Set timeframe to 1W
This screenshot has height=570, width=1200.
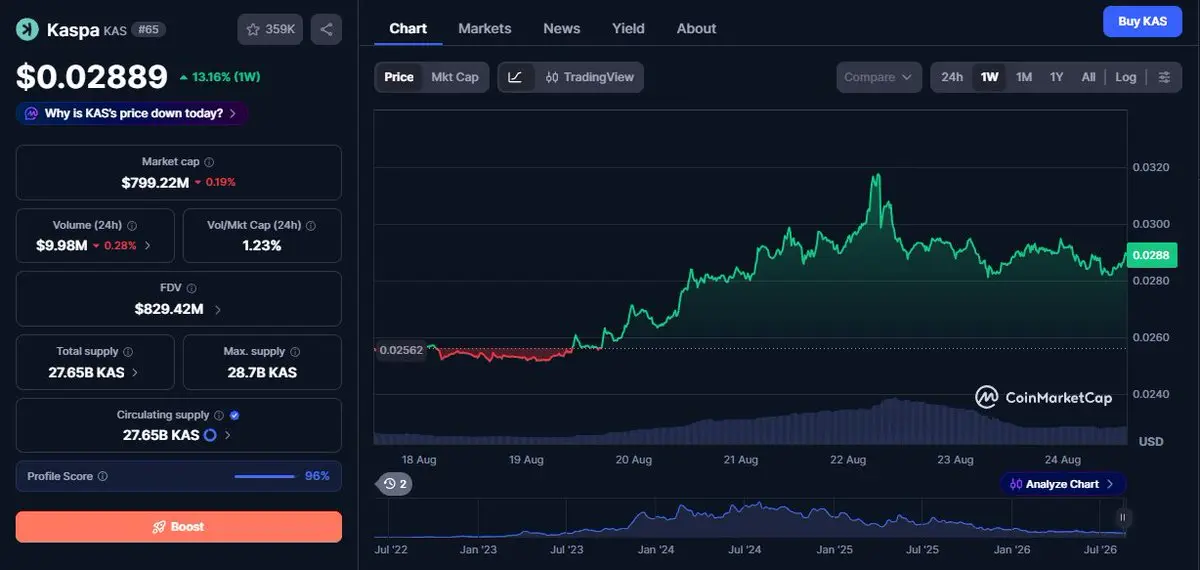tap(989, 77)
